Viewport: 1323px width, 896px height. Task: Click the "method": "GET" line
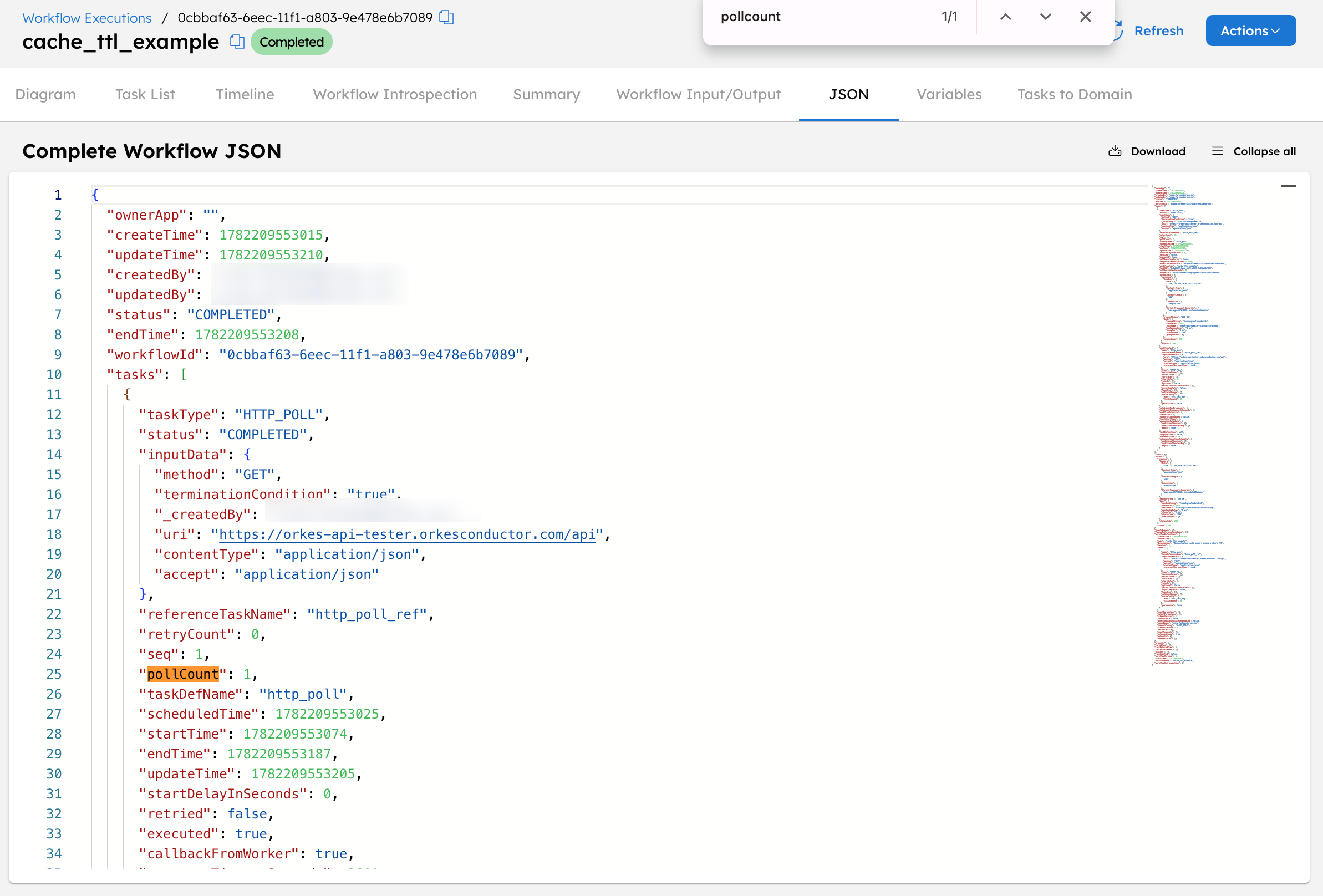click(218, 474)
